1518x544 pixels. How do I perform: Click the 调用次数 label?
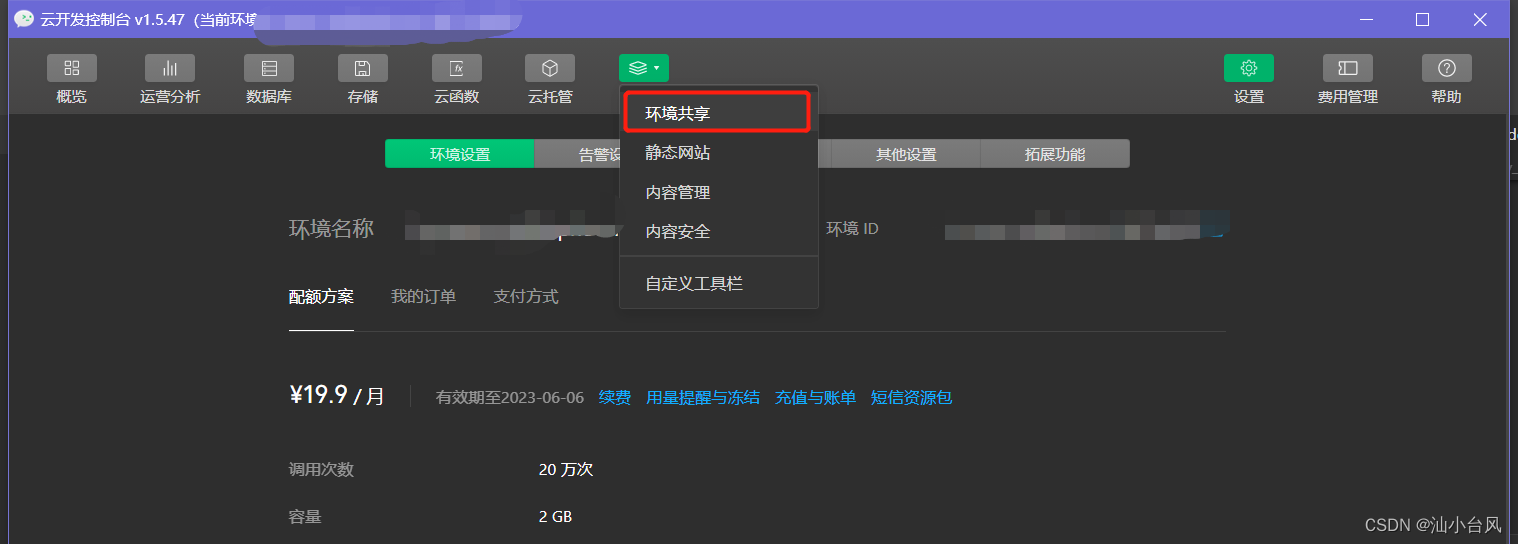pos(321,469)
